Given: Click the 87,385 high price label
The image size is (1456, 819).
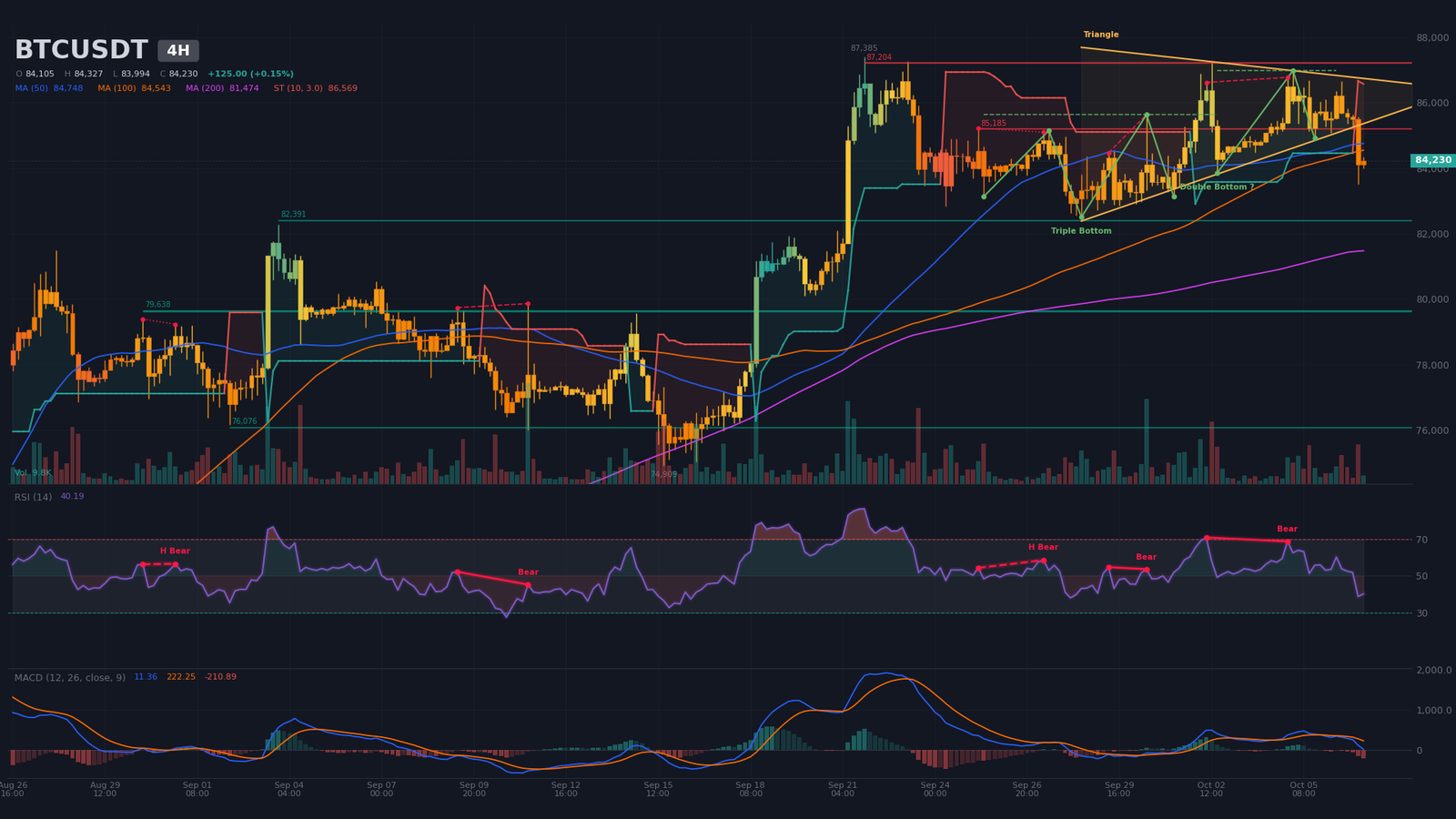Looking at the screenshot, I should click(x=864, y=48).
